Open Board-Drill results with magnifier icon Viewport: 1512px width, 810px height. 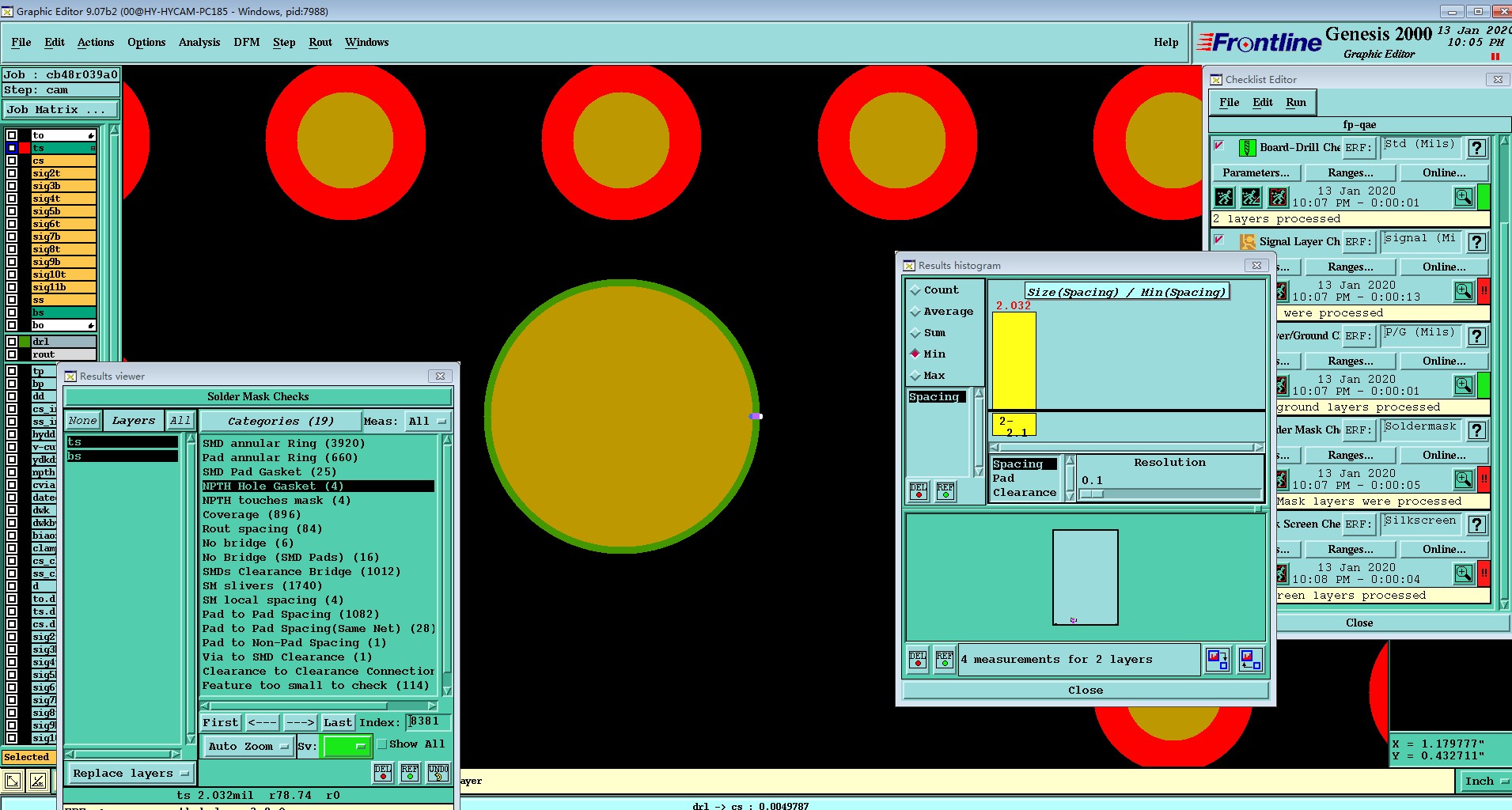click(x=1464, y=197)
